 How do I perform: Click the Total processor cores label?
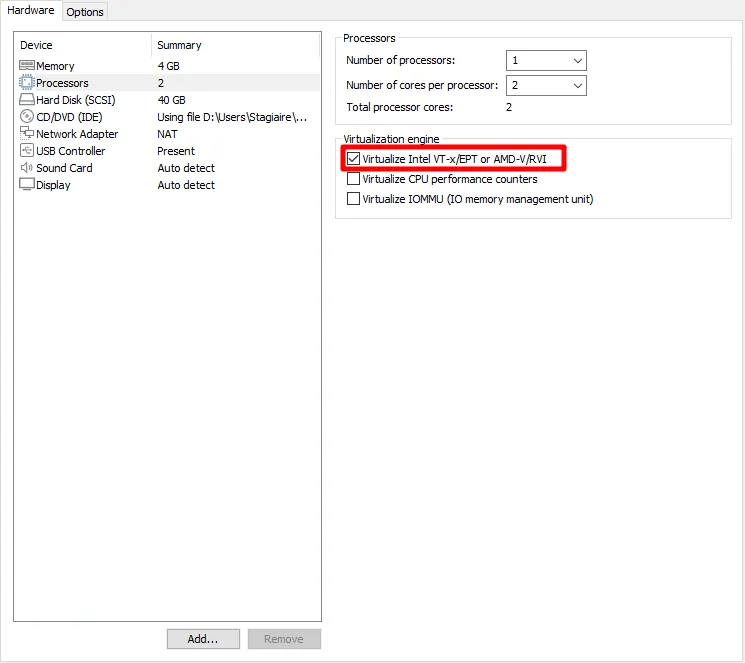pyautogui.click(x=399, y=107)
